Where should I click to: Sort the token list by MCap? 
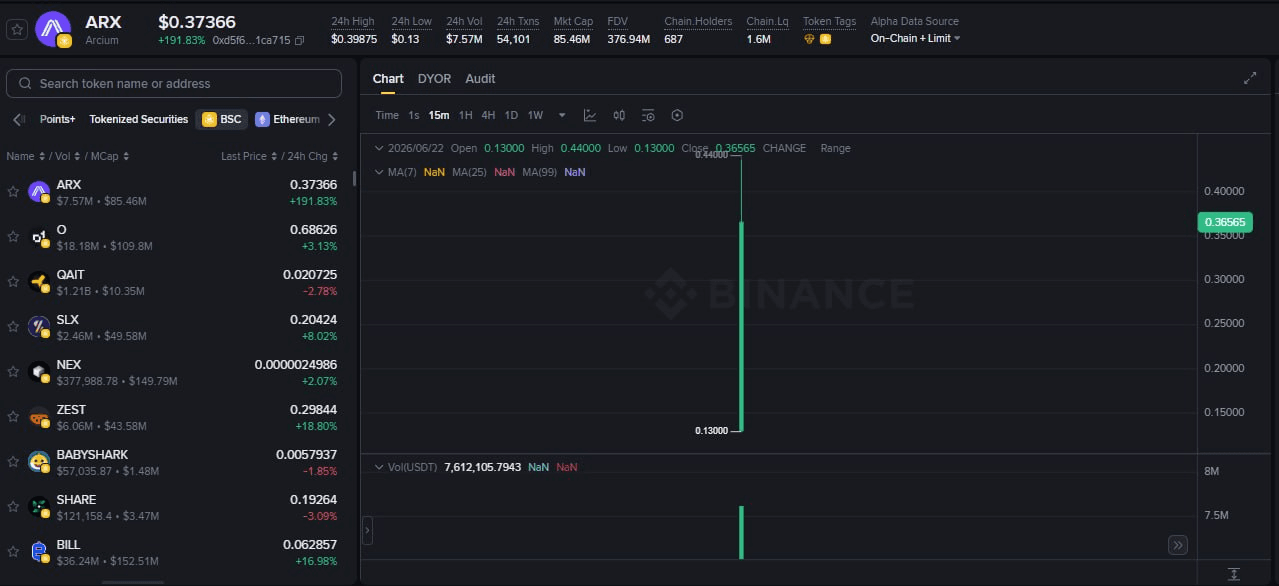108,156
